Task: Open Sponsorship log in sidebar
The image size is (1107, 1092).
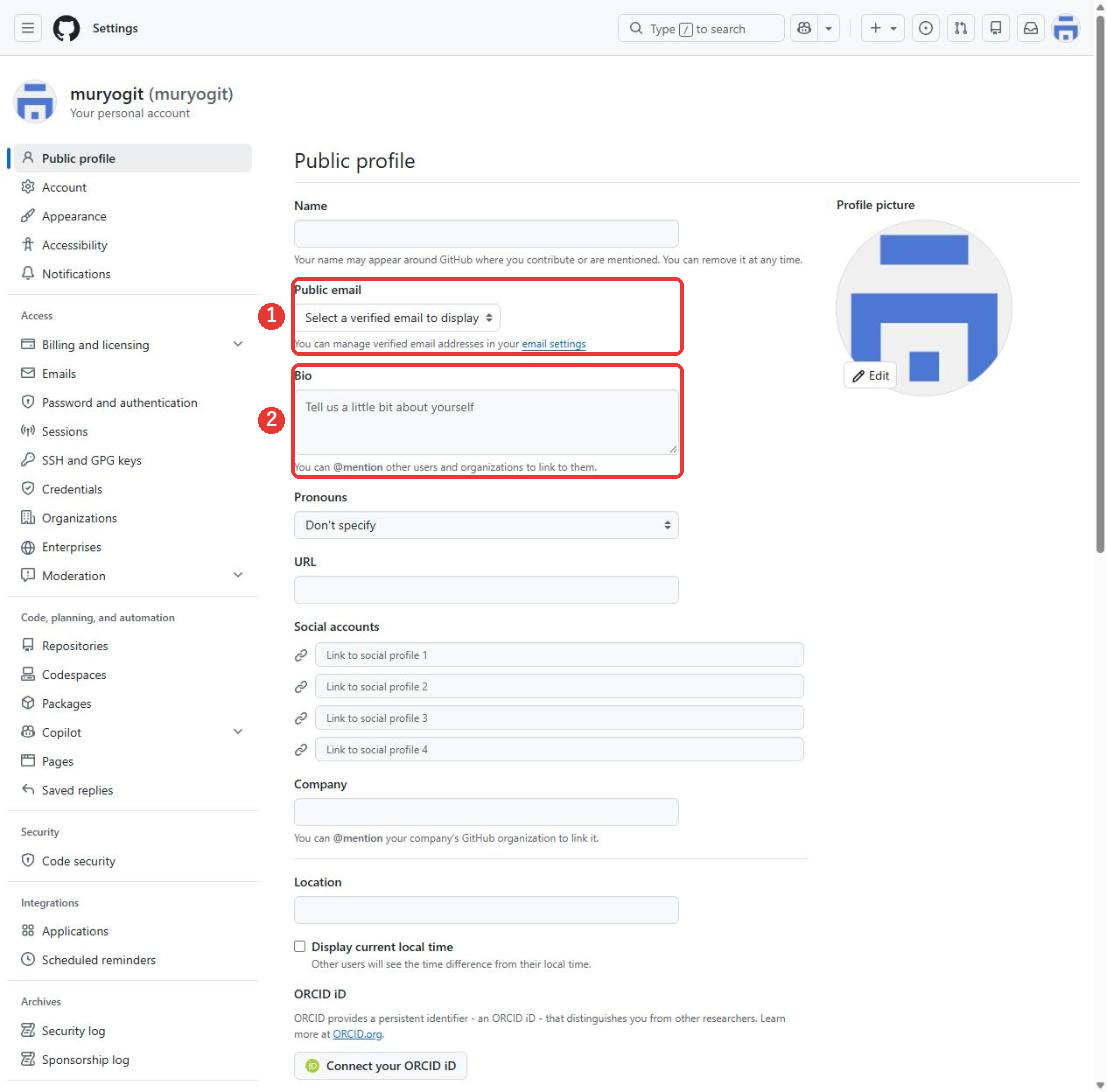Action: (x=133, y=1060)
